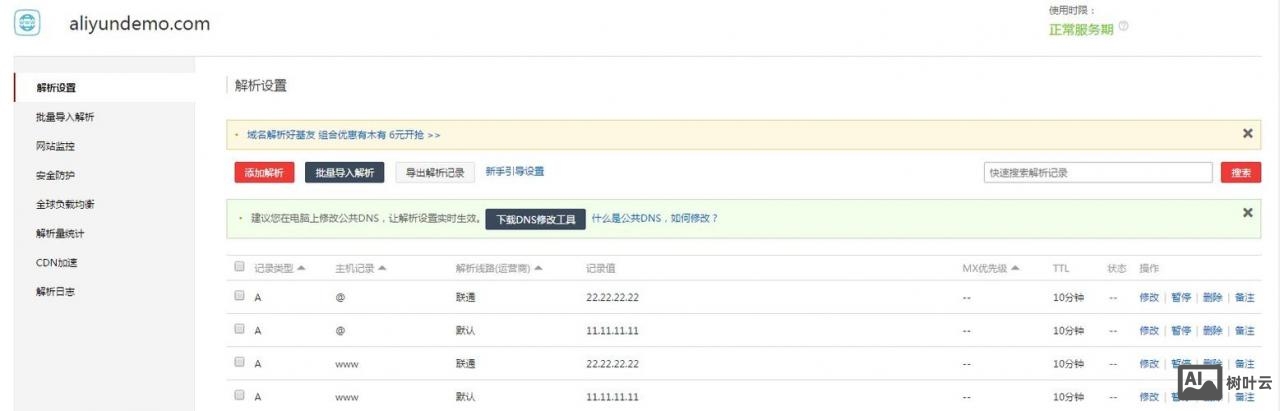Click 暂停 for the @ 联通 record
The height and width of the screenshot is (411, 1280).
click(1181, 297)
